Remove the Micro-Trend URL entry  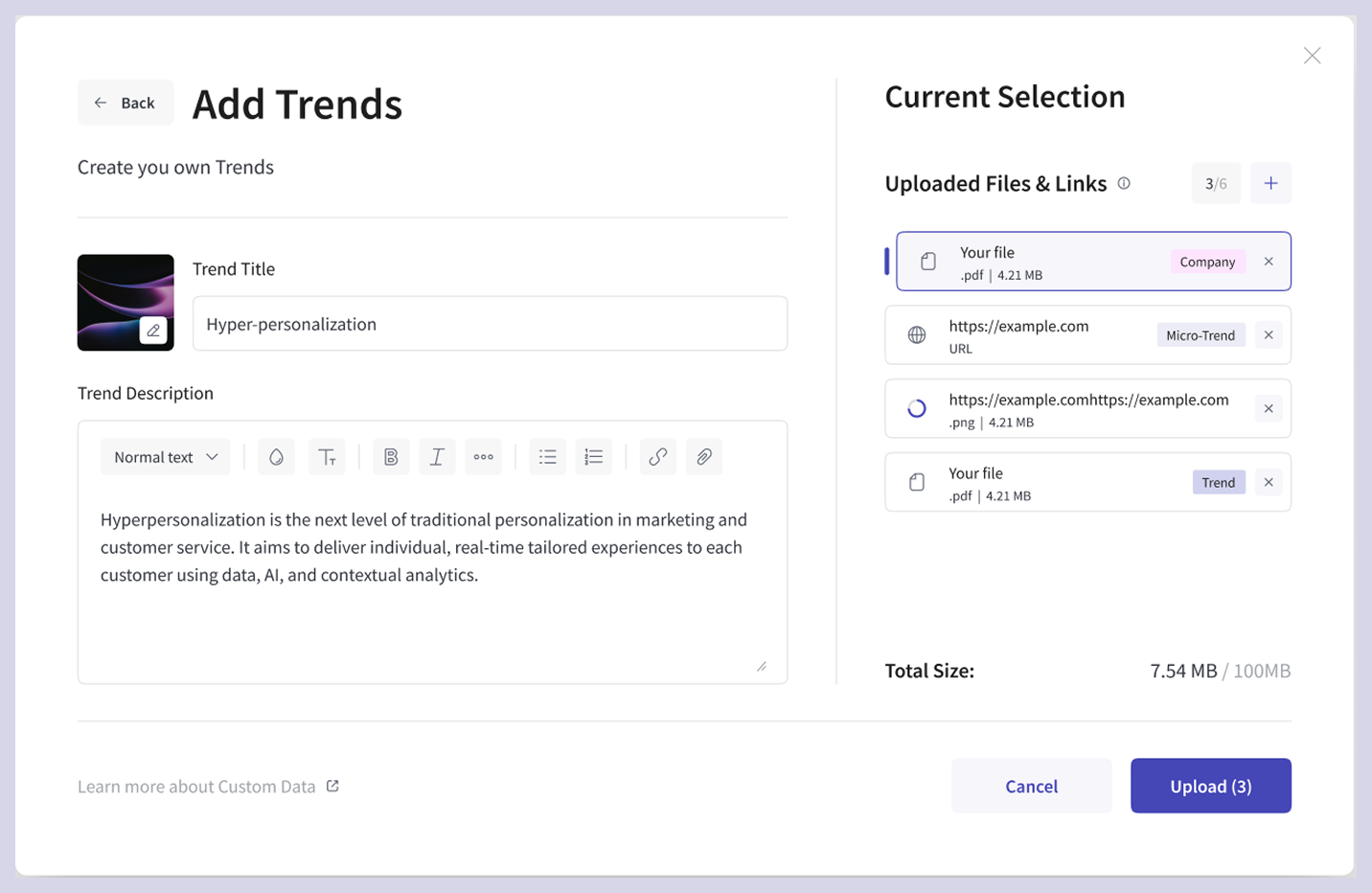[x=1268, y=334]
